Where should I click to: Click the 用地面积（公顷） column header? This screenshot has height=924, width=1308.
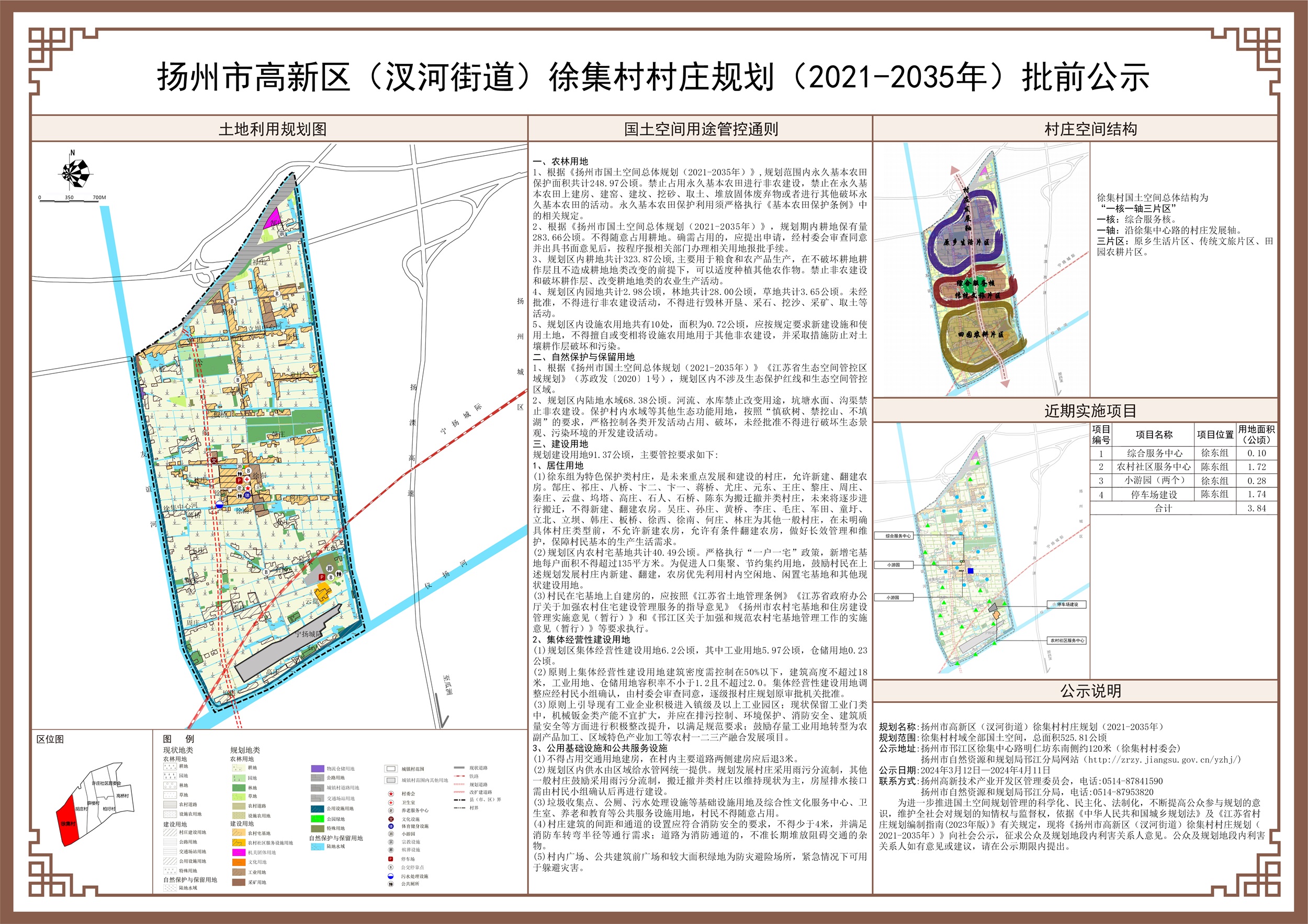[1257, 435]
